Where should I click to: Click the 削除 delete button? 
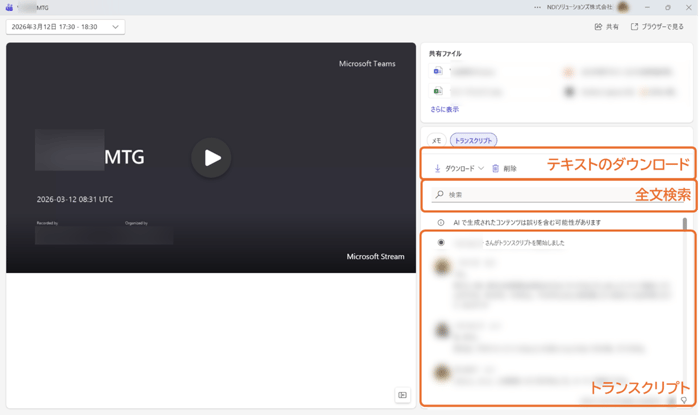pyautogui.click(x=504, y=168)
